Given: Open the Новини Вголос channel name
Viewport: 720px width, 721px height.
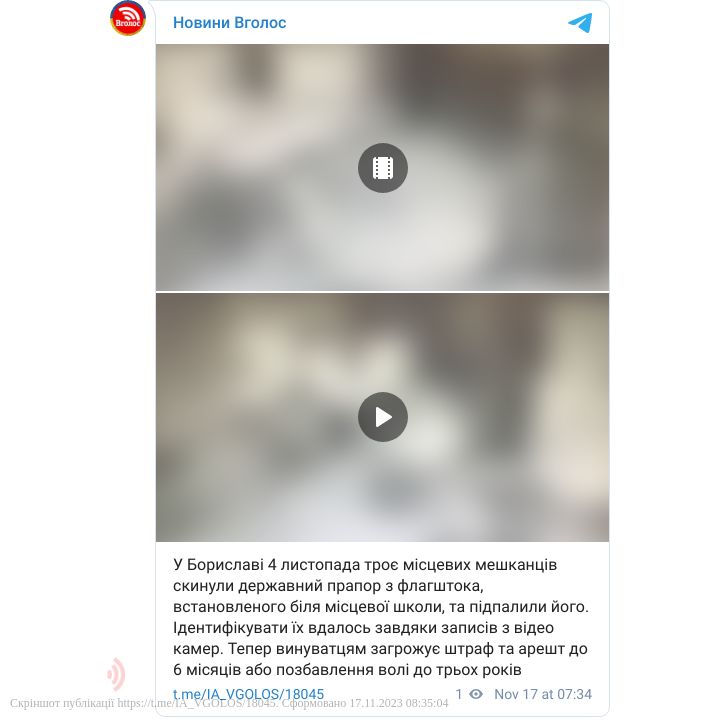Looking at the screenshot, I should click(229, 23).
